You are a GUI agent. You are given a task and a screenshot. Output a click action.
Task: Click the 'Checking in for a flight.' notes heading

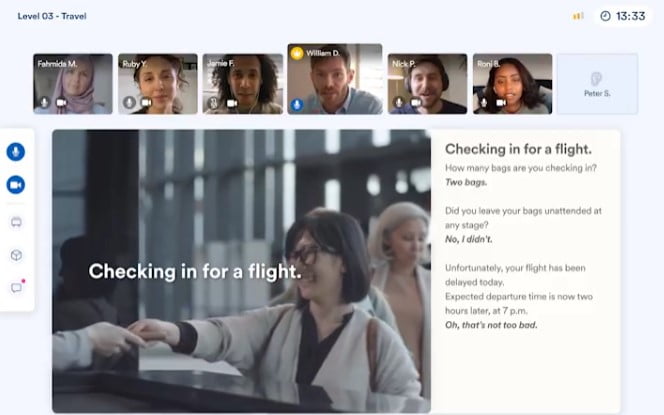(517, 151)
